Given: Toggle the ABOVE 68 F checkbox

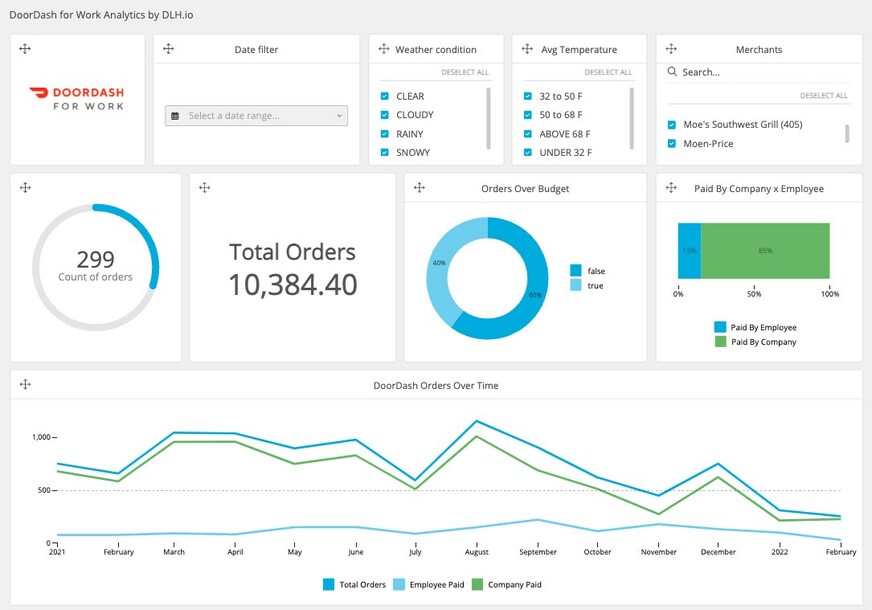Looking at the screenshot, I should point(528,133).
